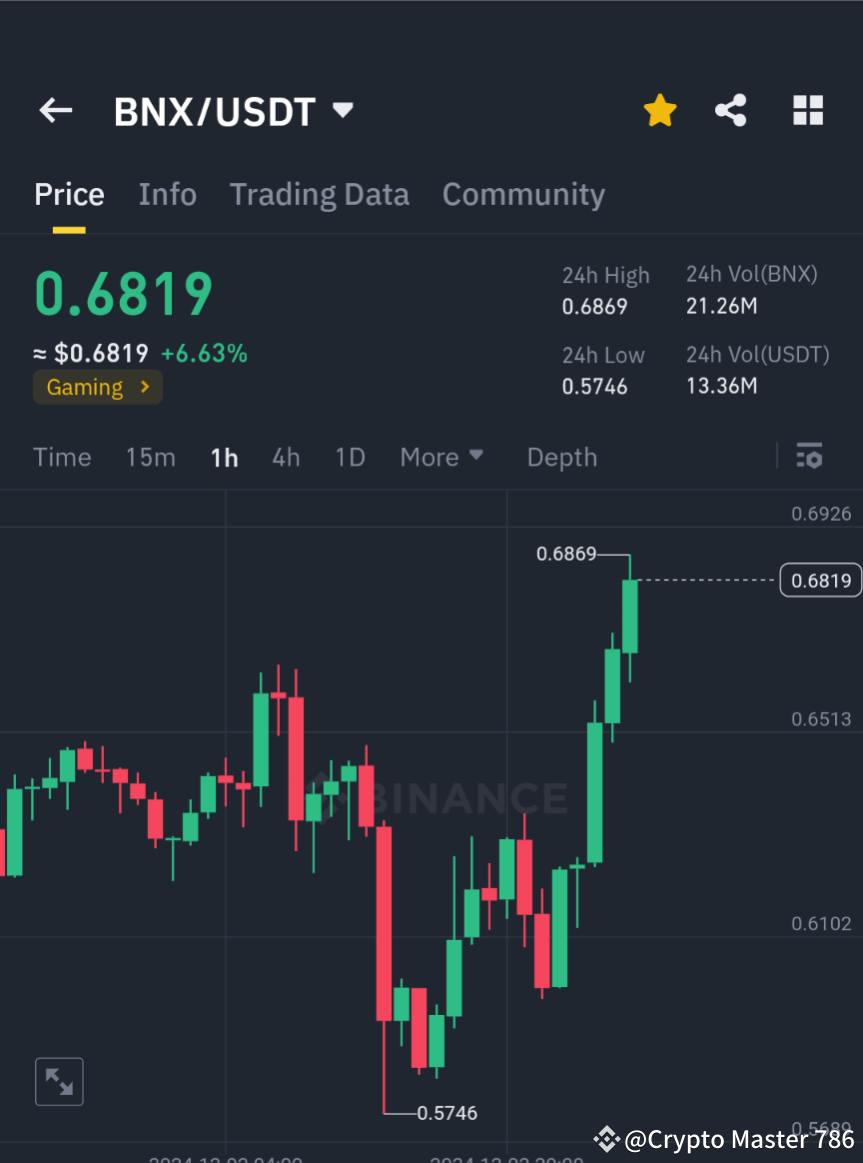The height and width of the screenshot is (1163, 863).
Task: Tap the Info section link
Action: click(167, 194)
